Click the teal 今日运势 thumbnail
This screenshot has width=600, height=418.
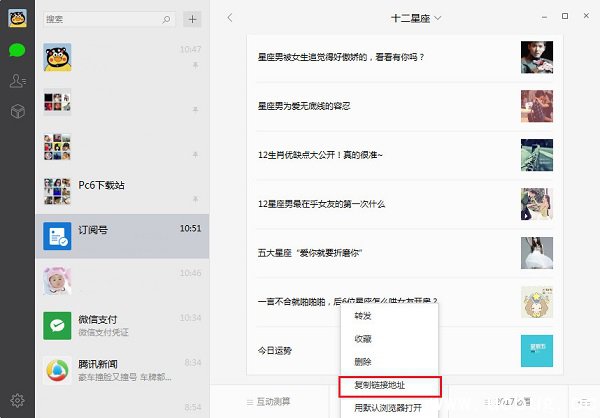(537, 351)
